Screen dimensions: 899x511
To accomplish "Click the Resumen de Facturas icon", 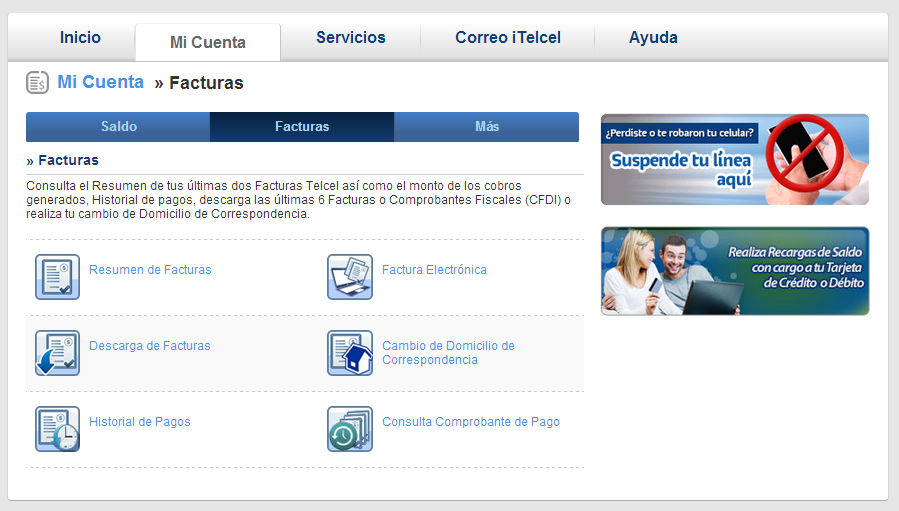I will (x=57, y=277).
